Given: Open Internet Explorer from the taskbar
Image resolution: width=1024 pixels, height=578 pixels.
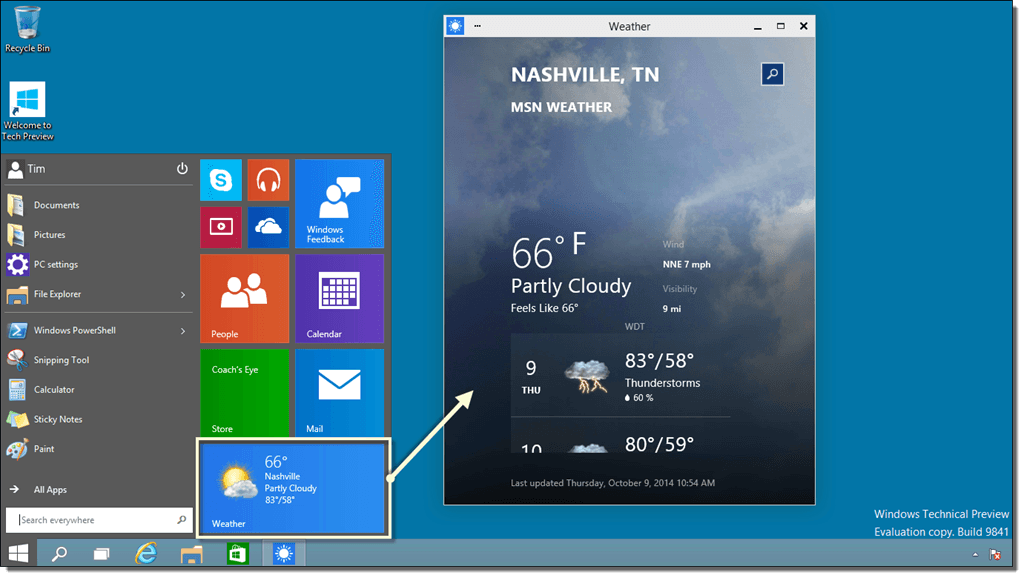Looking at the screenshot, I should (147, 553).
